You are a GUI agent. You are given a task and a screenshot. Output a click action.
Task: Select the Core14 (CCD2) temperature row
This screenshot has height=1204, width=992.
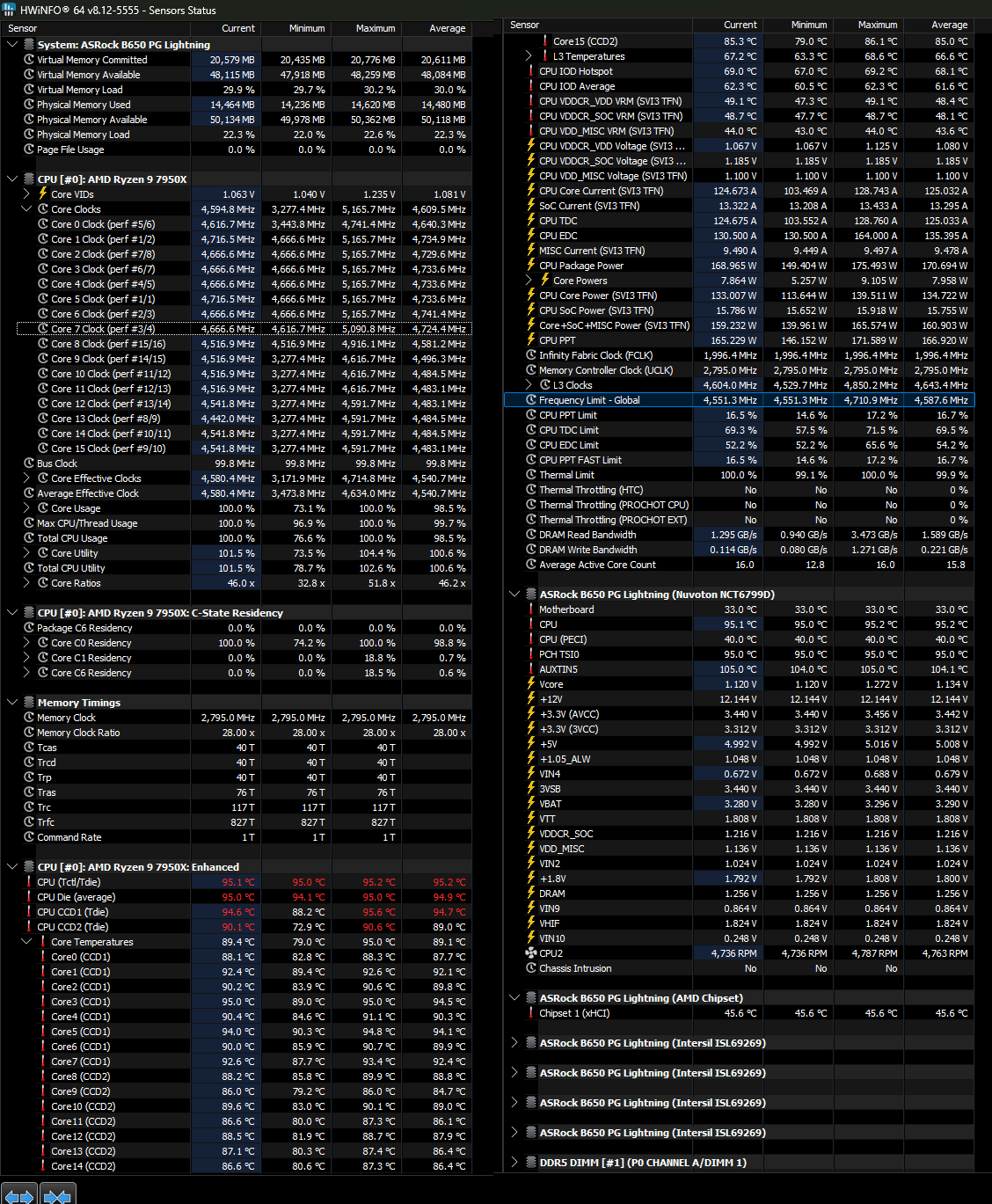pyautogui.click(x=244, y=1166)
